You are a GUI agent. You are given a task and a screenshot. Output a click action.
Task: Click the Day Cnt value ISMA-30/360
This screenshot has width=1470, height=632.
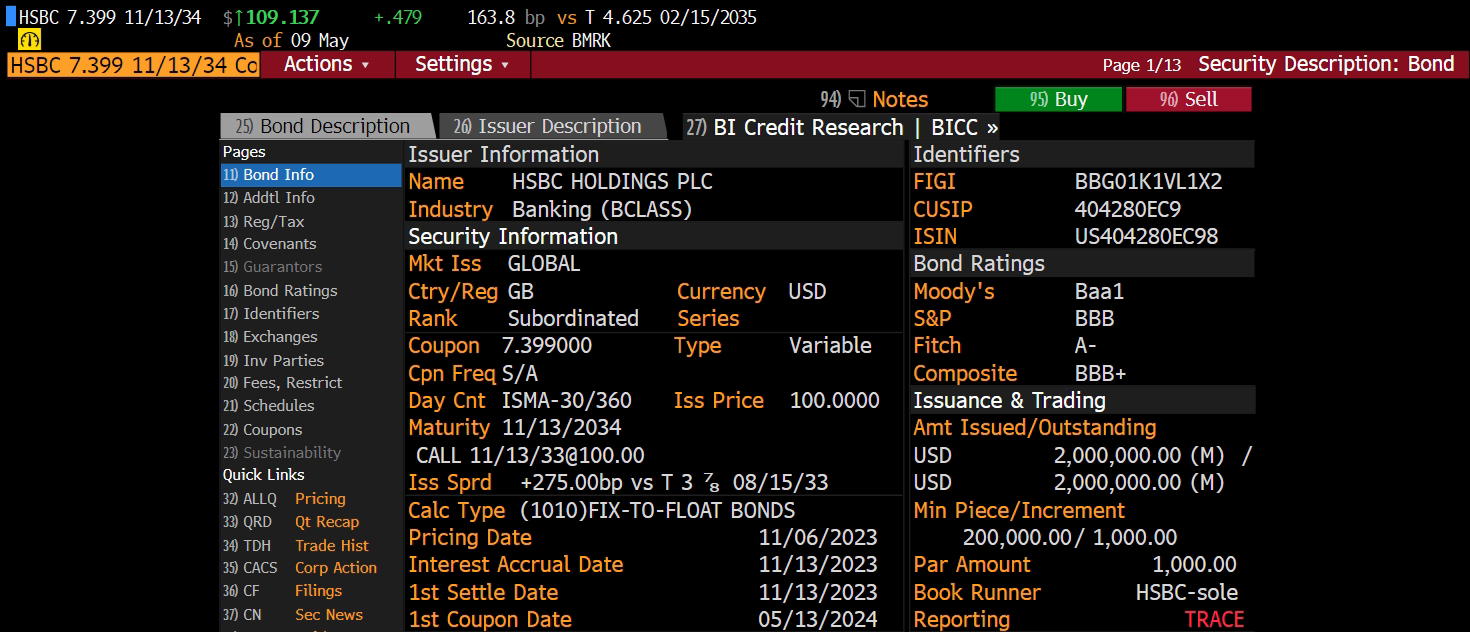tap(567, 401)
